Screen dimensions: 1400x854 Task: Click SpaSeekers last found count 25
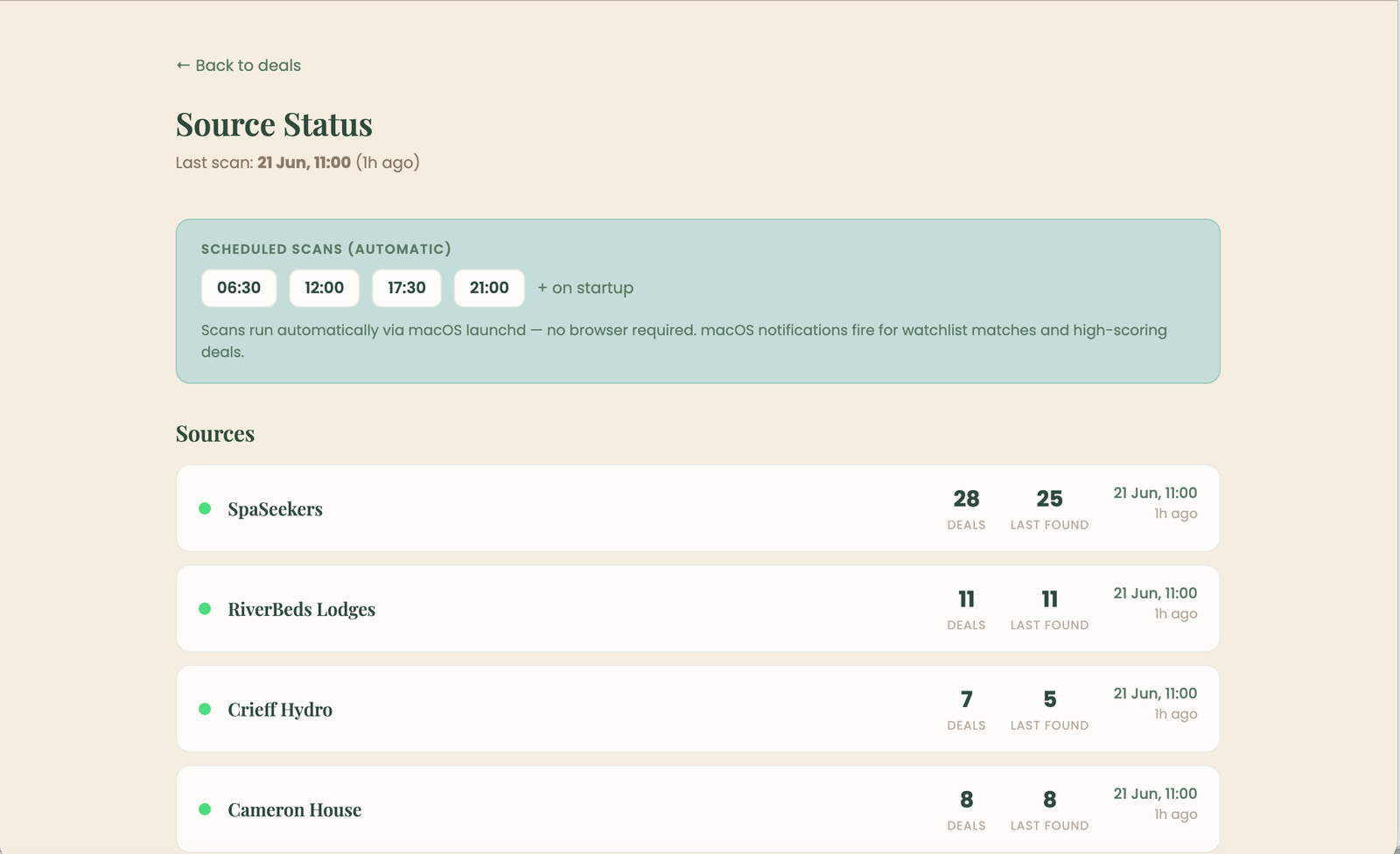[1049, 499]
